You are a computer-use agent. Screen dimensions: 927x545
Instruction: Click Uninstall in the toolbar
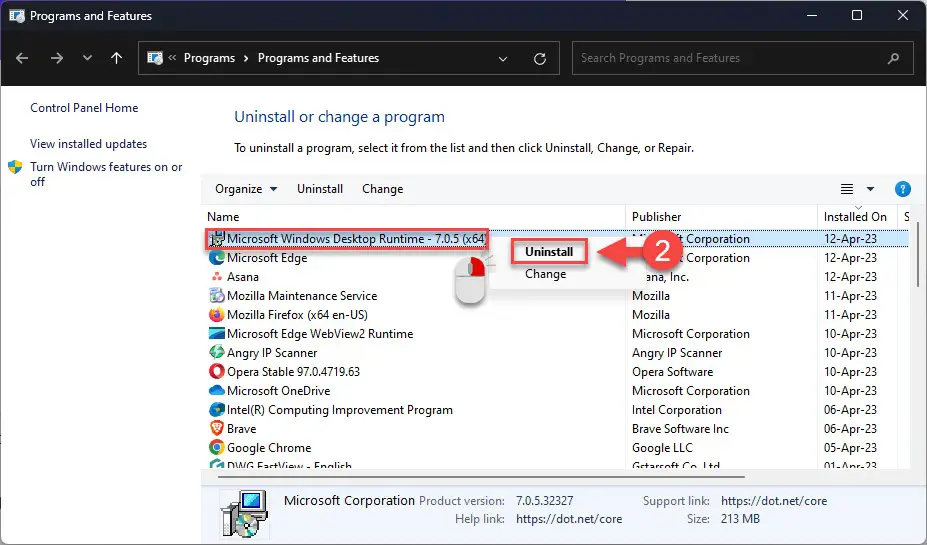tap(320, 189)
